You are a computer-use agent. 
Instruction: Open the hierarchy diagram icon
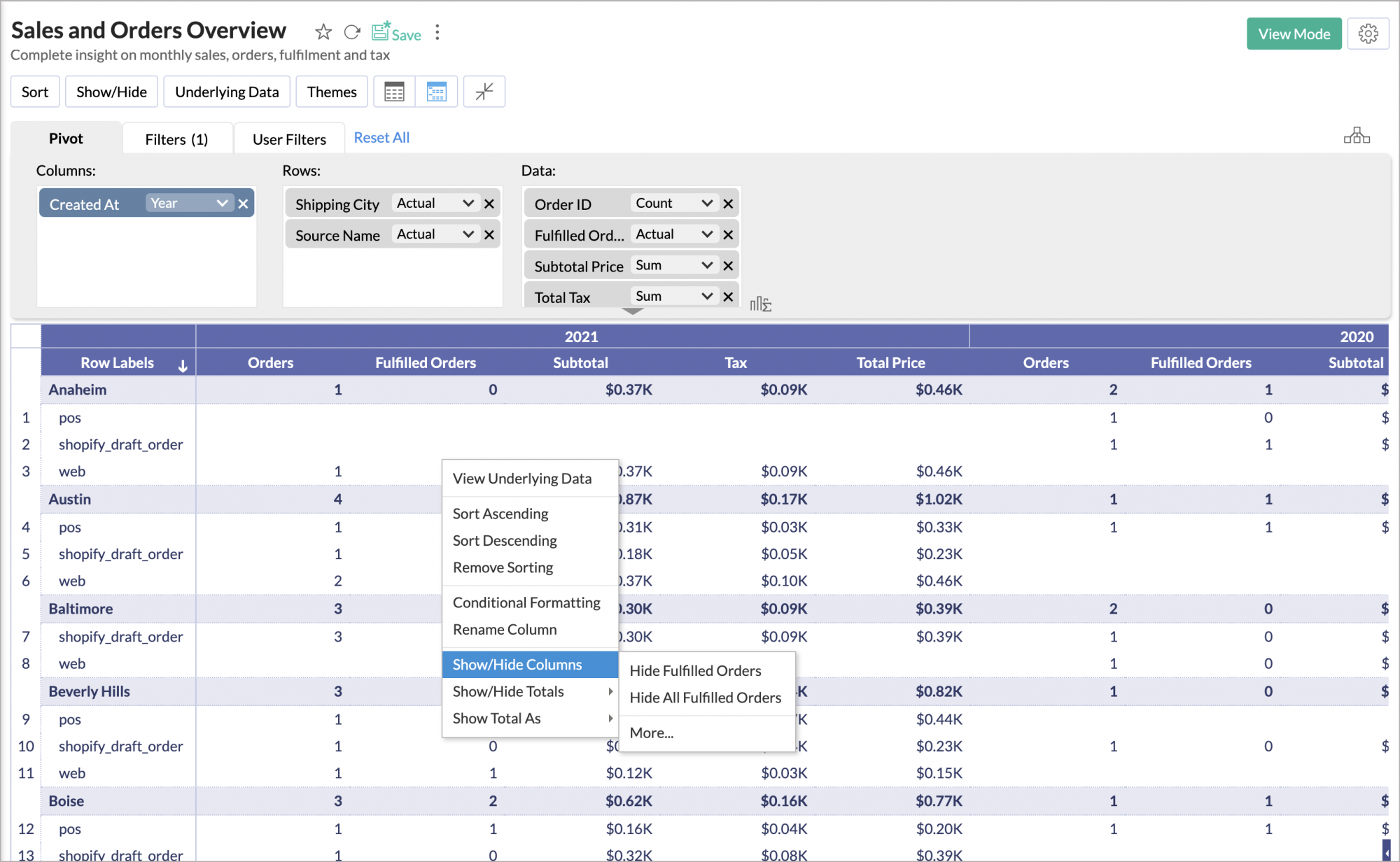coord(1357,136)
